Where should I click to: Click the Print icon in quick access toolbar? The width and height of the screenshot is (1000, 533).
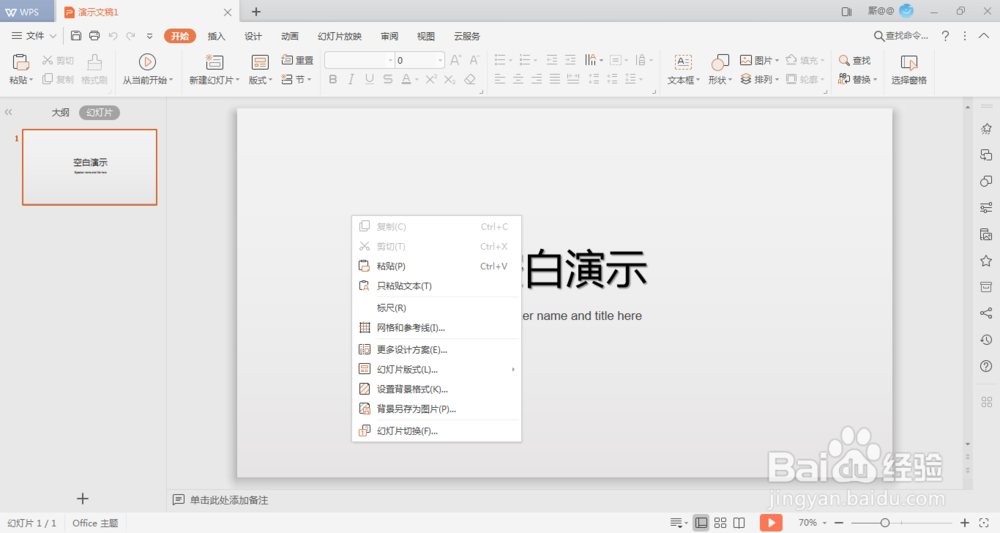pos(94,36)
